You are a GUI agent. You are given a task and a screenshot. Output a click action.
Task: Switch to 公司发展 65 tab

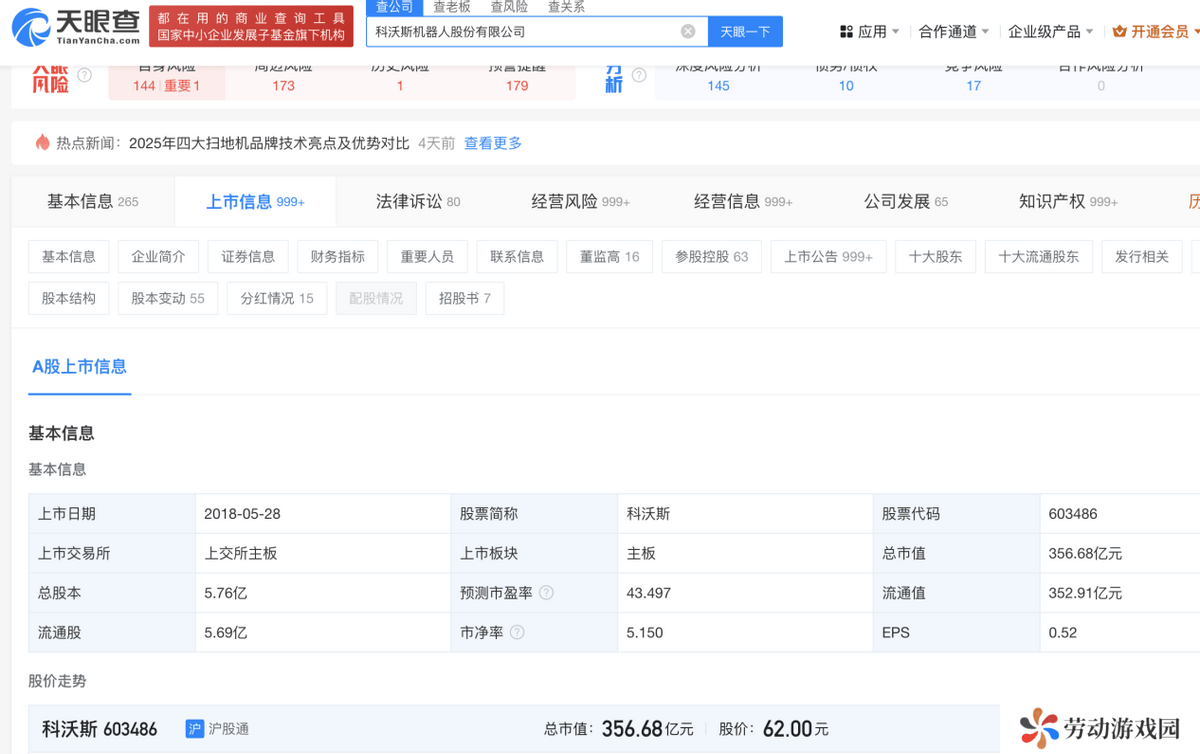(906, 201)
